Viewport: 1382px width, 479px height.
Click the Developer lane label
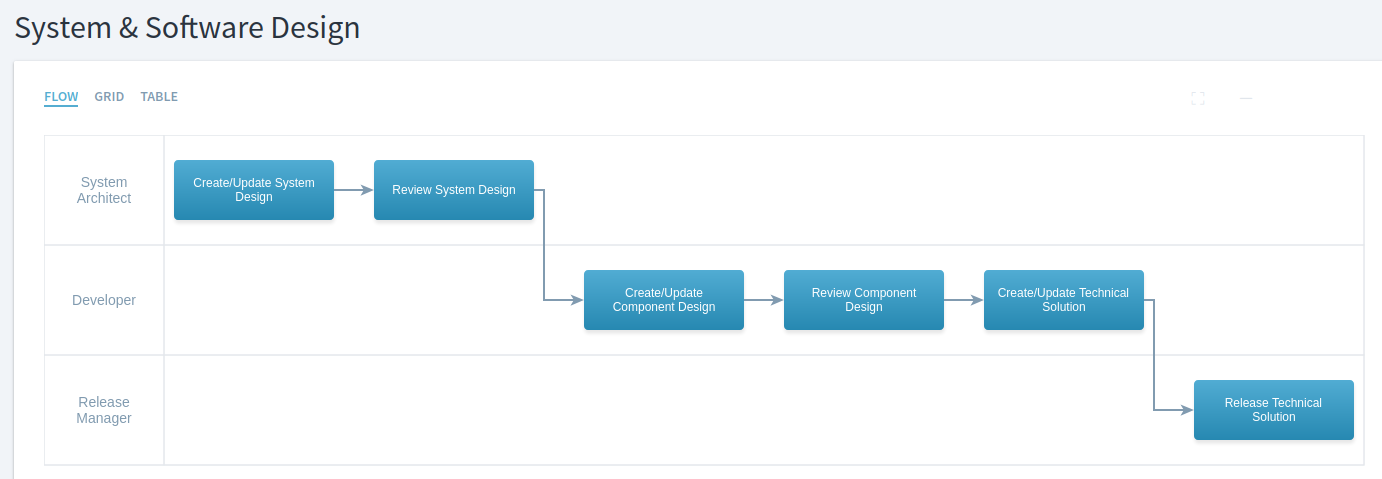(104, 300)
